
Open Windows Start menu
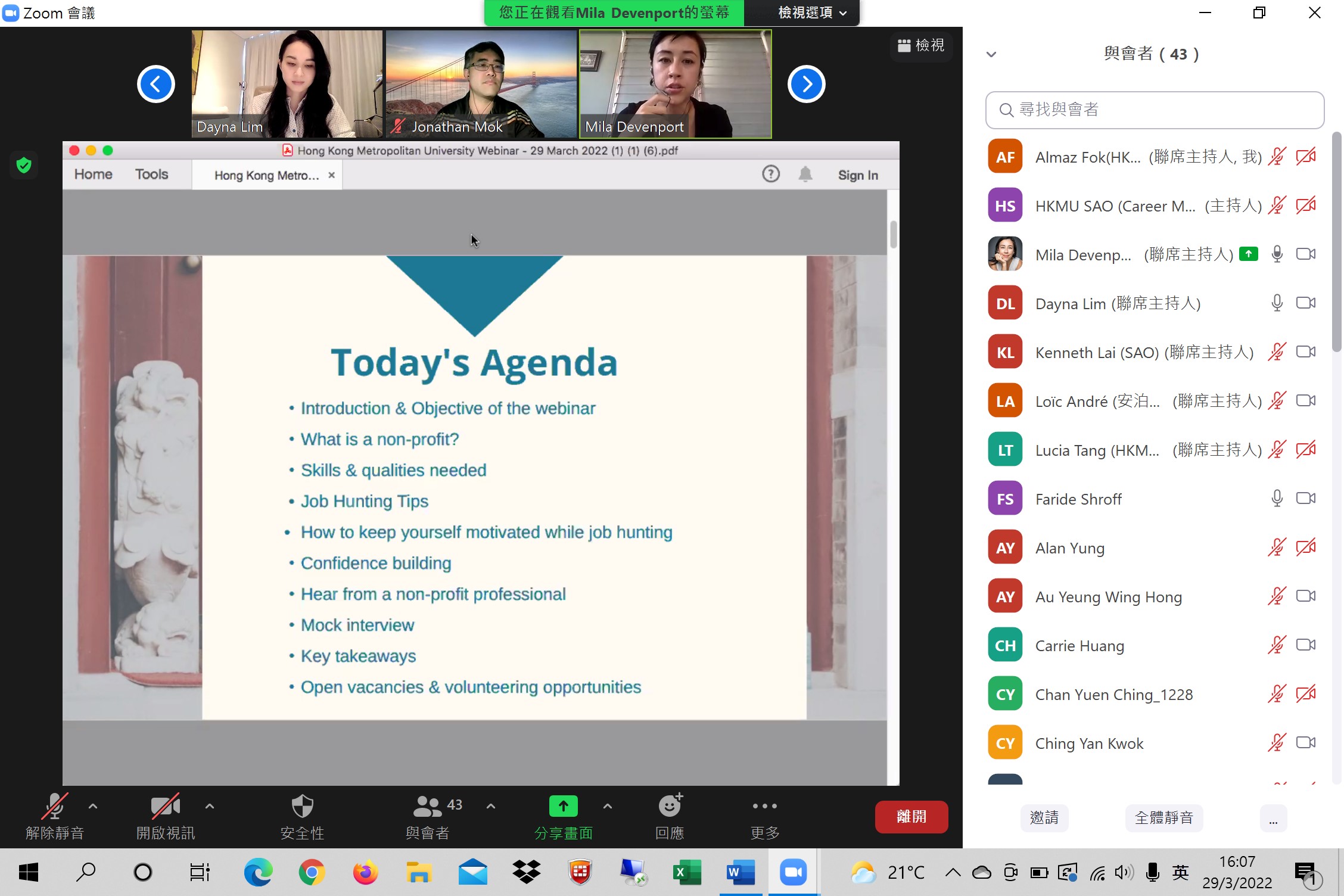29,873
